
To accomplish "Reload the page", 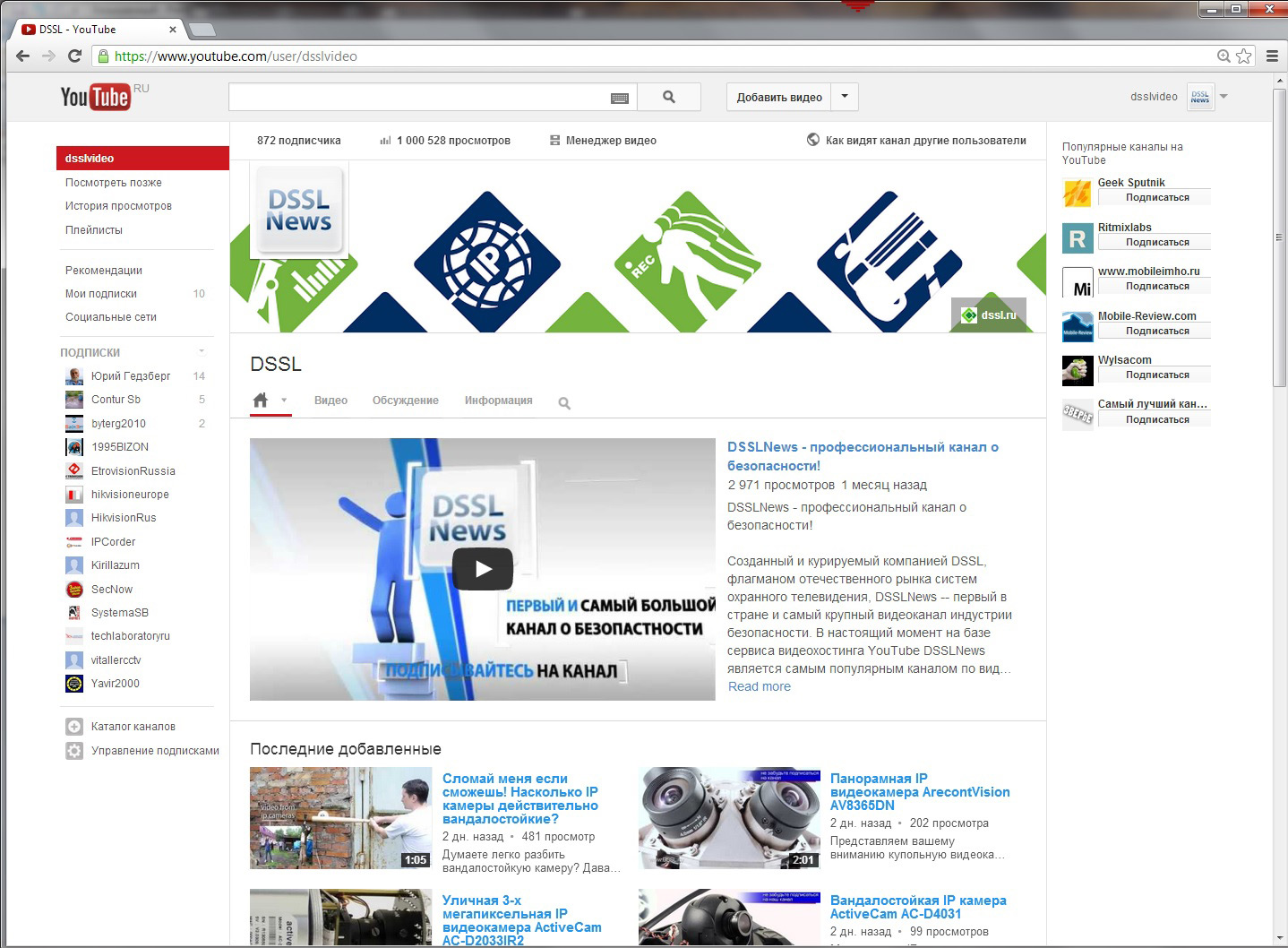I will [x=75, y=56].
